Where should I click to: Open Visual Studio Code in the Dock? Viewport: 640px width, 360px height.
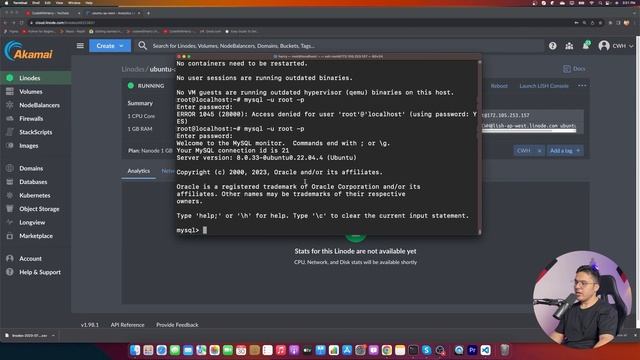click(x=485, y=350)
